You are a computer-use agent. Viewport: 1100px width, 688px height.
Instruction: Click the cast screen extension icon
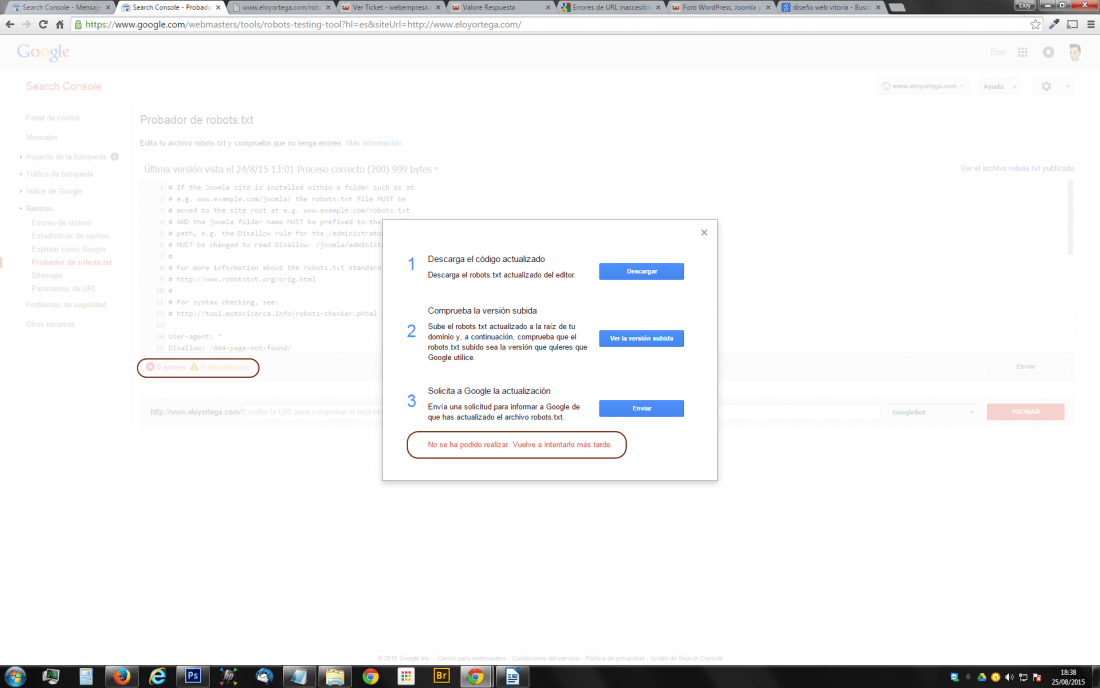(x=1072, y=25)
